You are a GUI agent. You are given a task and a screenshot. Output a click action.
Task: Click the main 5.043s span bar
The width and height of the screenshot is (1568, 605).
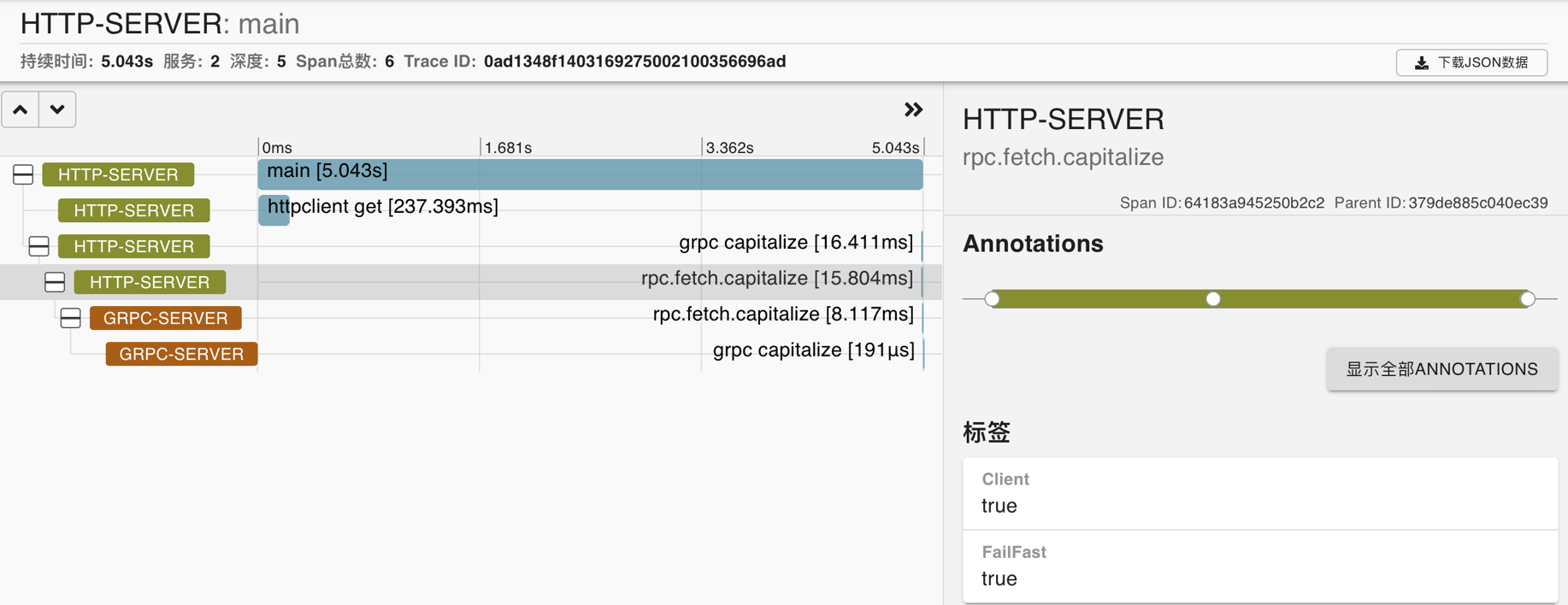click(590, 174)
